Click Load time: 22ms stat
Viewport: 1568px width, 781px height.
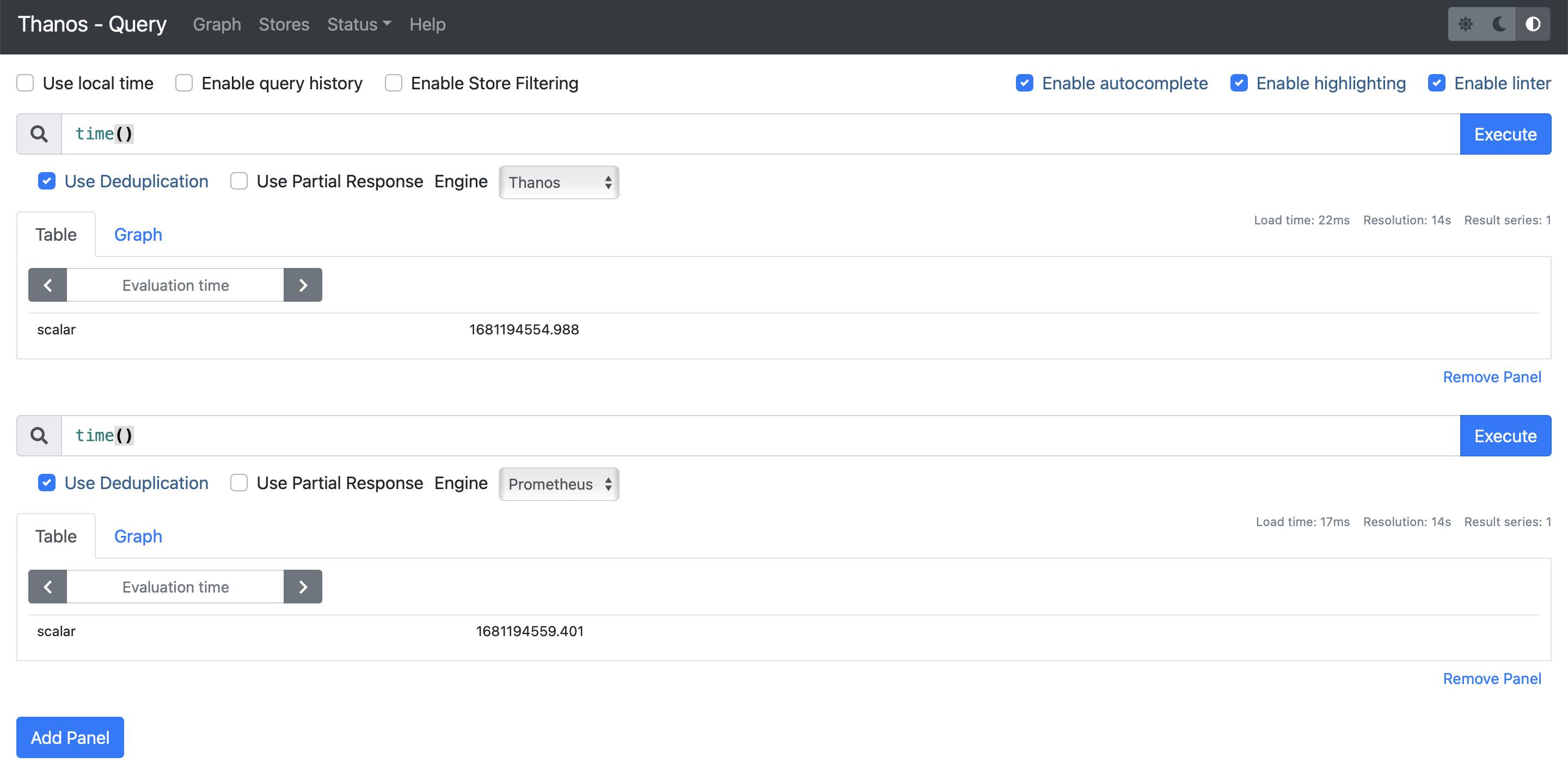point(1301,221)
